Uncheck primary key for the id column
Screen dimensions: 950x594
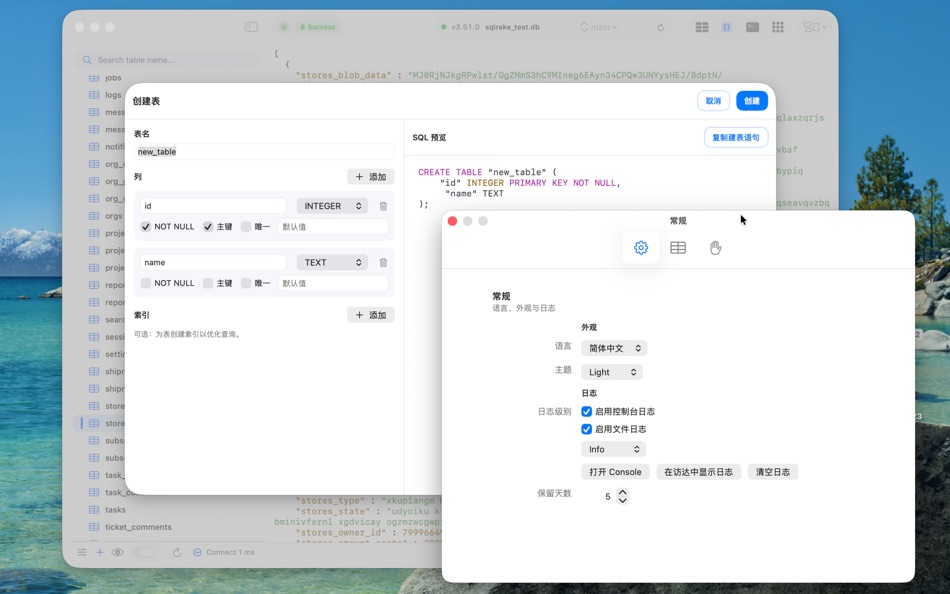point(208,227)
